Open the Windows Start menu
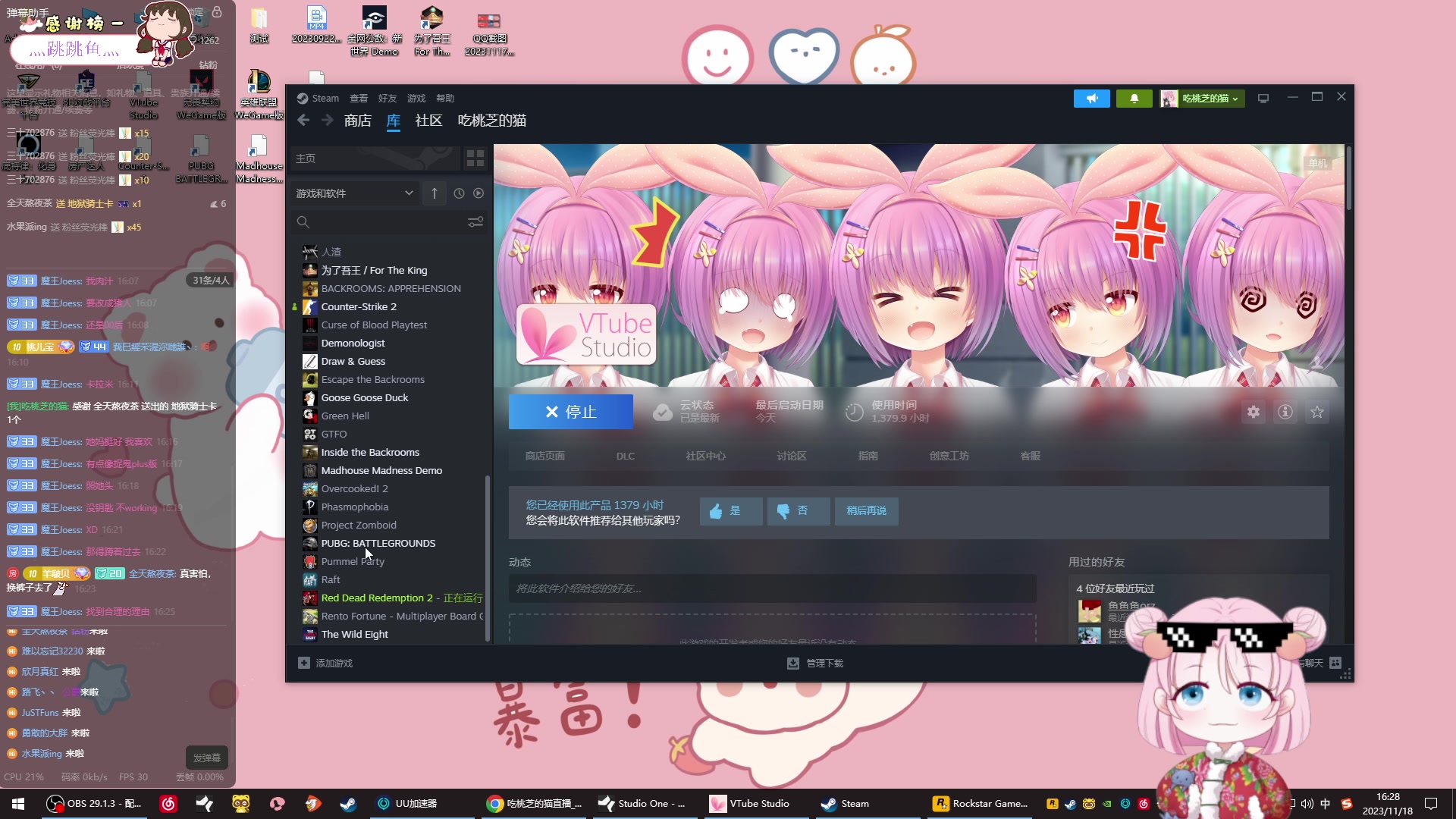Image resolution: width=1456 pixels, height=819 pixels. pos(18,804)
